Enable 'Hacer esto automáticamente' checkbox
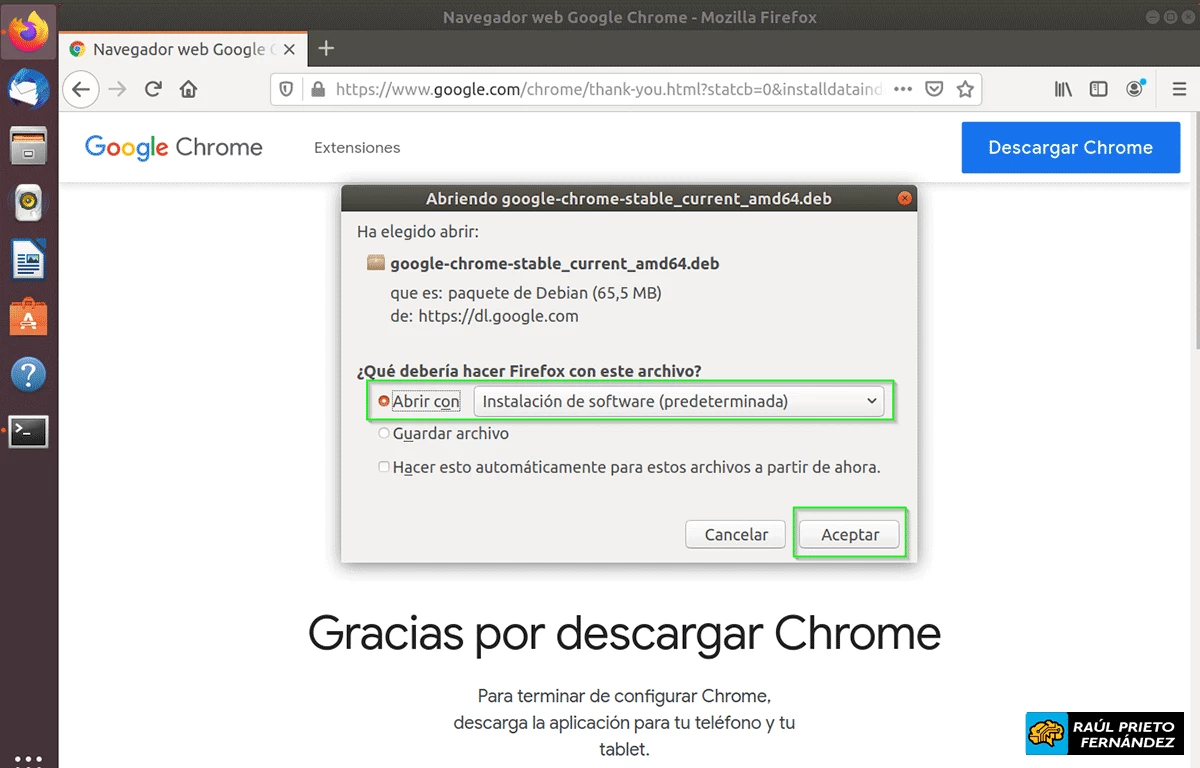The height and width of the screenshot is (768, 1200). [384, 466]
